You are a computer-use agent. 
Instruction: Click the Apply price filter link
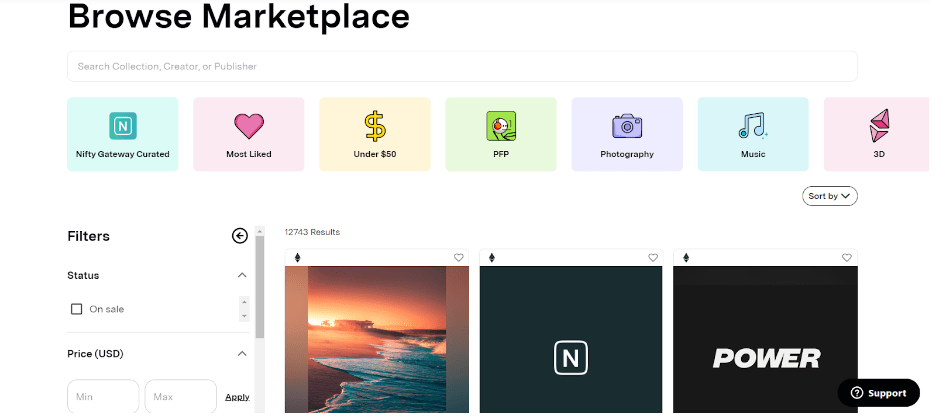click(x=237, y=397)
